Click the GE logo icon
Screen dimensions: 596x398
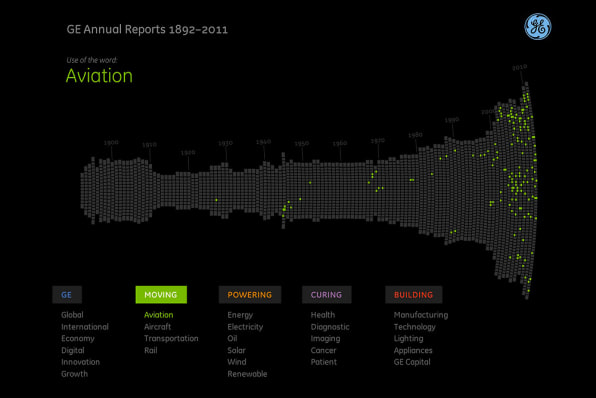pyautogui.click(x=537, y=27)
